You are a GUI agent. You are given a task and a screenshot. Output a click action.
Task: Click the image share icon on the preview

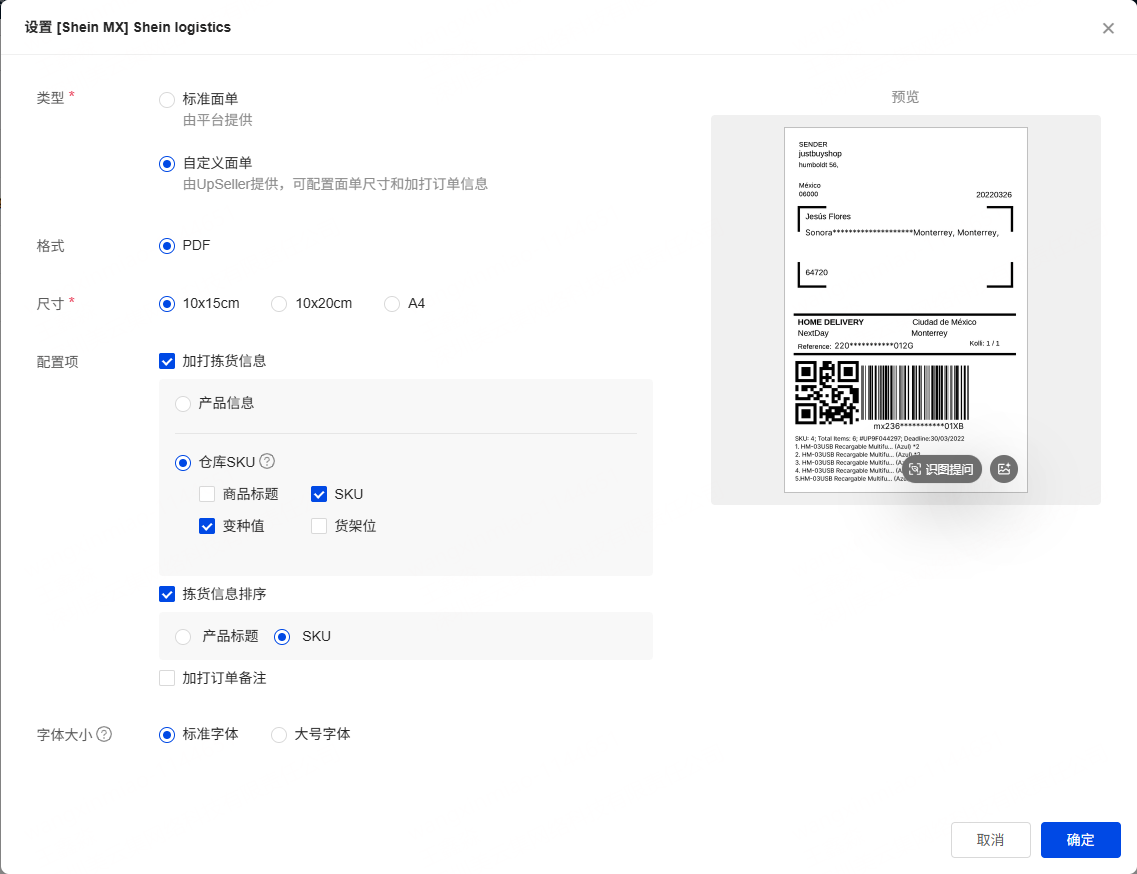pos(1004,469)
